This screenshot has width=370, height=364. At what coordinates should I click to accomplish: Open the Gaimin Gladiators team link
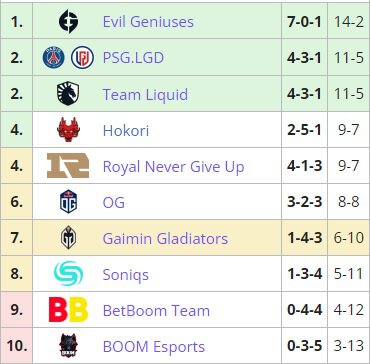coord(165,238)
